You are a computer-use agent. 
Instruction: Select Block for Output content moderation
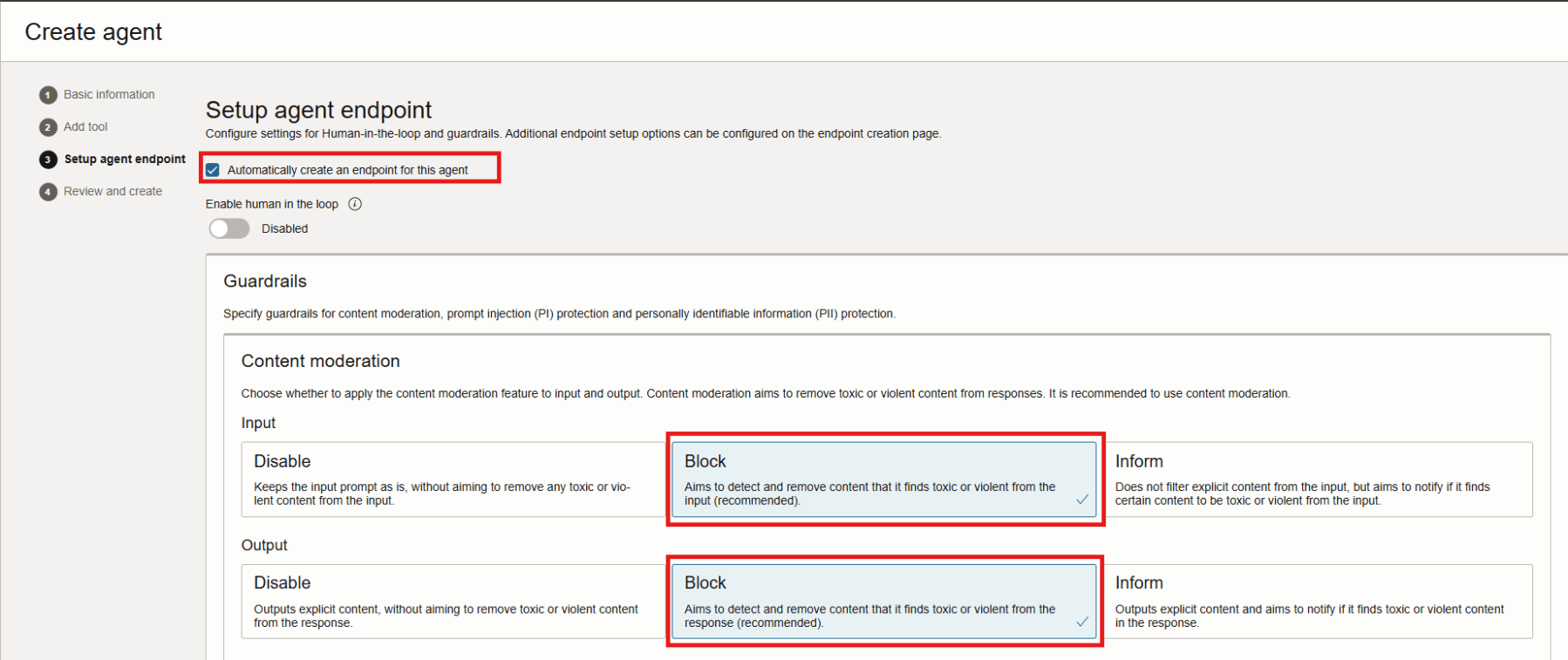pos(883,602)
